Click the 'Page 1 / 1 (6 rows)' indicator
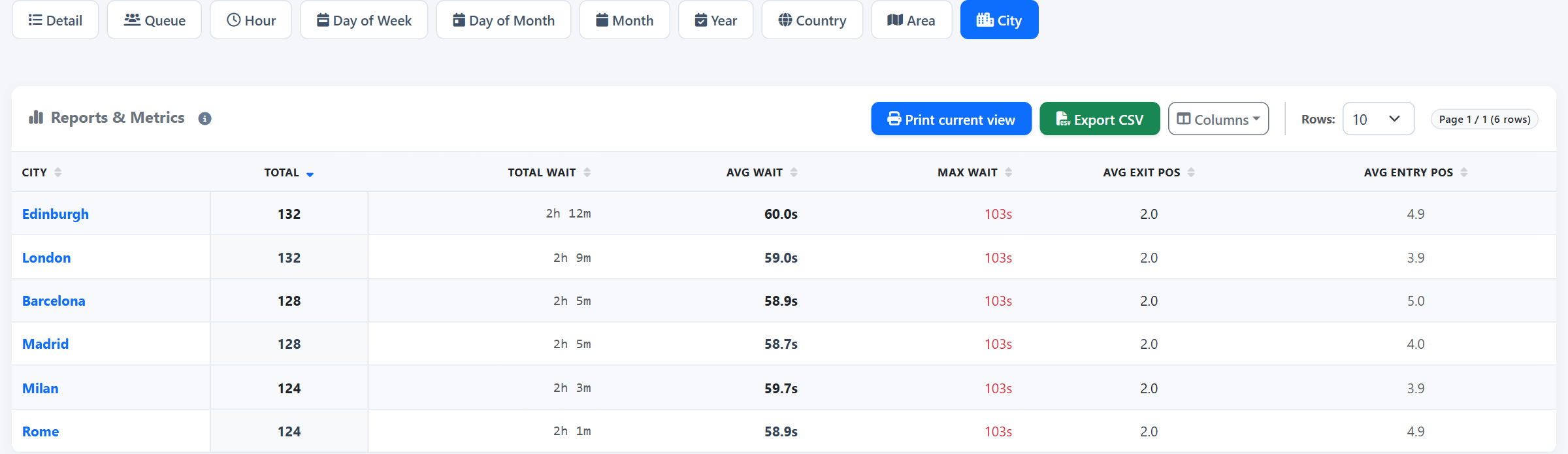This screenshot has width=1568, height=454. 1484,120
